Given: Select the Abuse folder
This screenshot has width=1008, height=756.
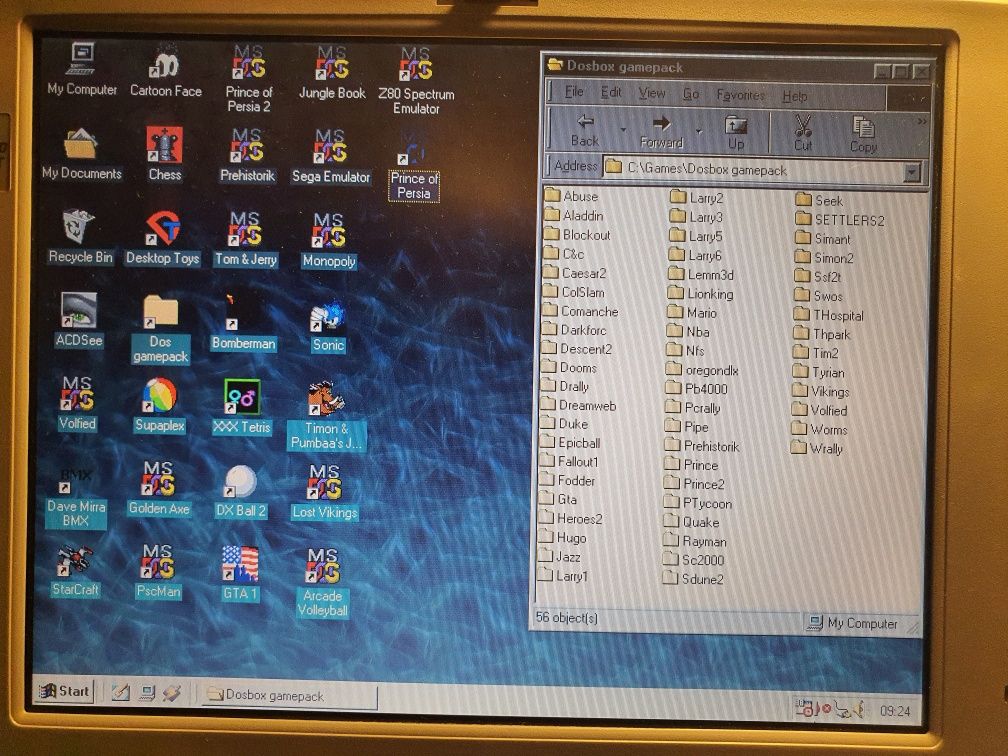Looking at the screenshot, I should click(571, 195).
